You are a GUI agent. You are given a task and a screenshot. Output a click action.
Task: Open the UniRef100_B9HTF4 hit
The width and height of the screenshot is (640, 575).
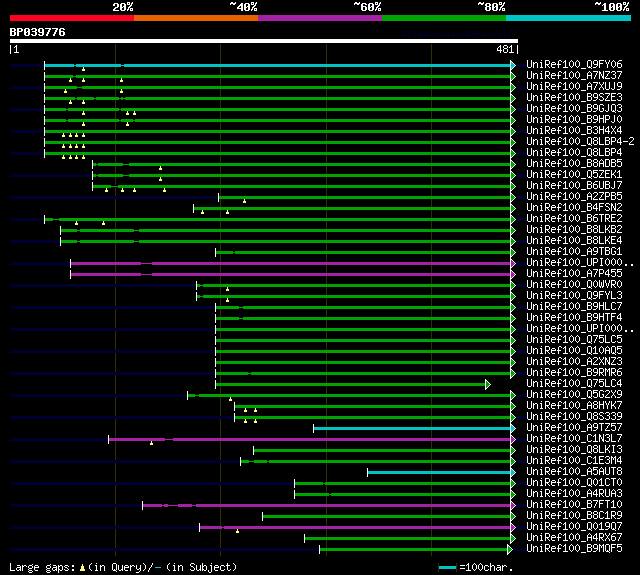(x=574, y=318)
